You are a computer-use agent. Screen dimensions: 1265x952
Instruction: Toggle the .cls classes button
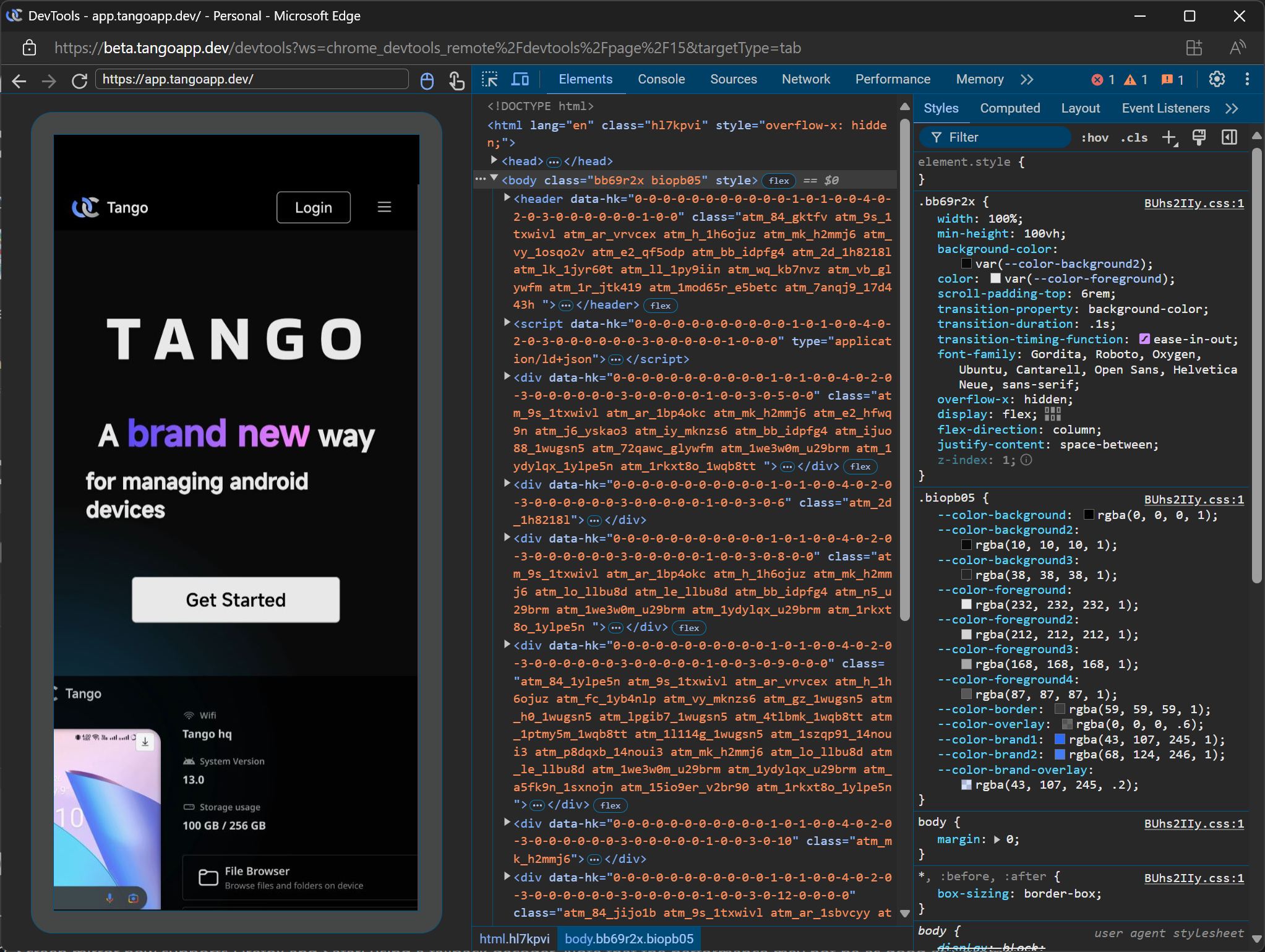(x=1134, y=137)
